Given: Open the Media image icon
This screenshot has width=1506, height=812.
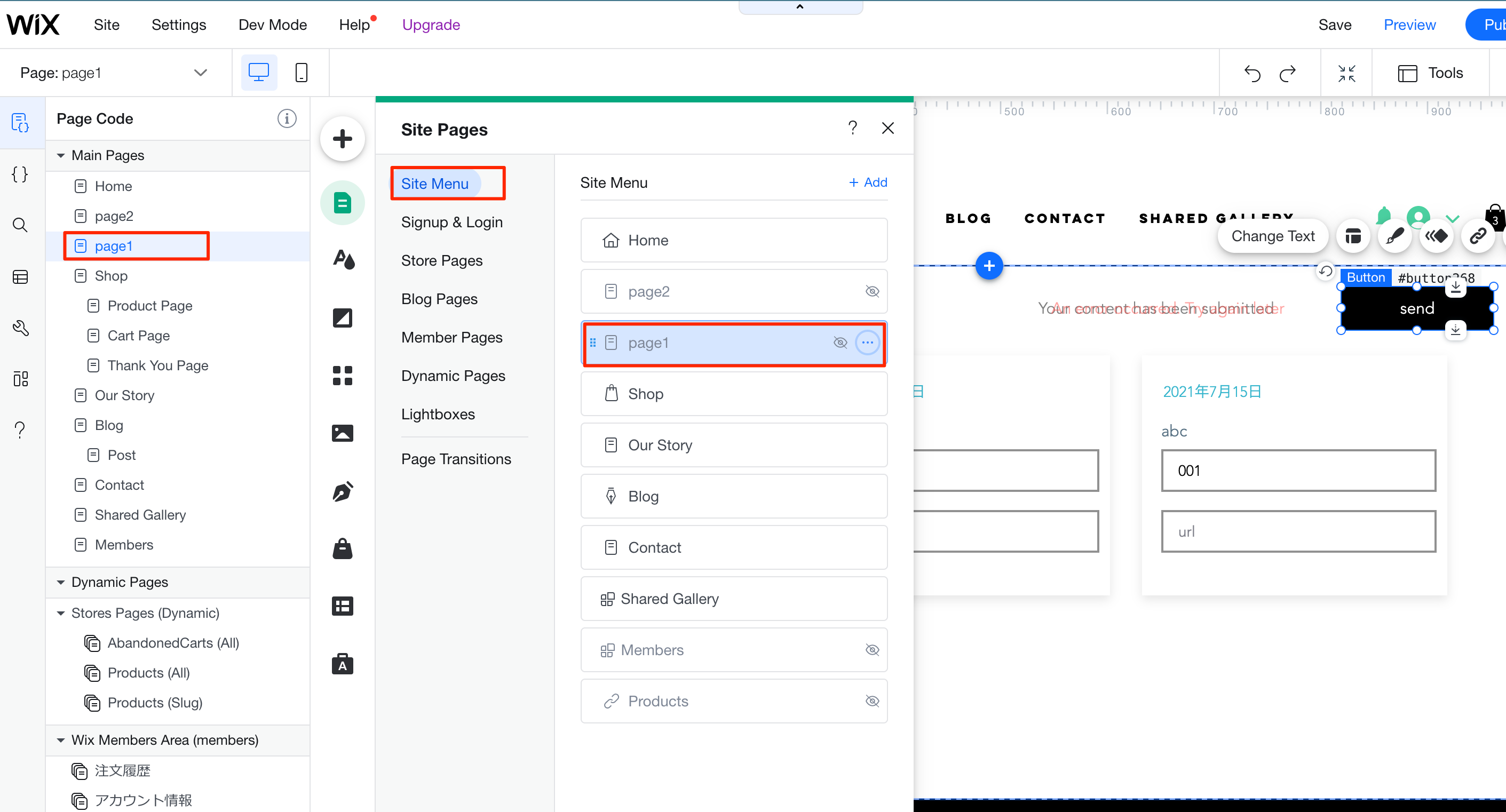Looking at the screenshot, I should click(342, 433).
